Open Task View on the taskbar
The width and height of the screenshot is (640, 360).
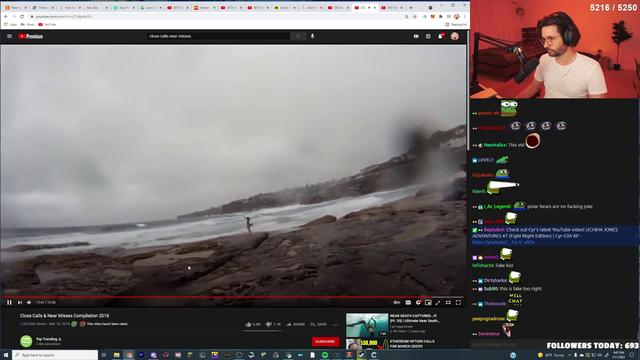[x=104, y=355]
